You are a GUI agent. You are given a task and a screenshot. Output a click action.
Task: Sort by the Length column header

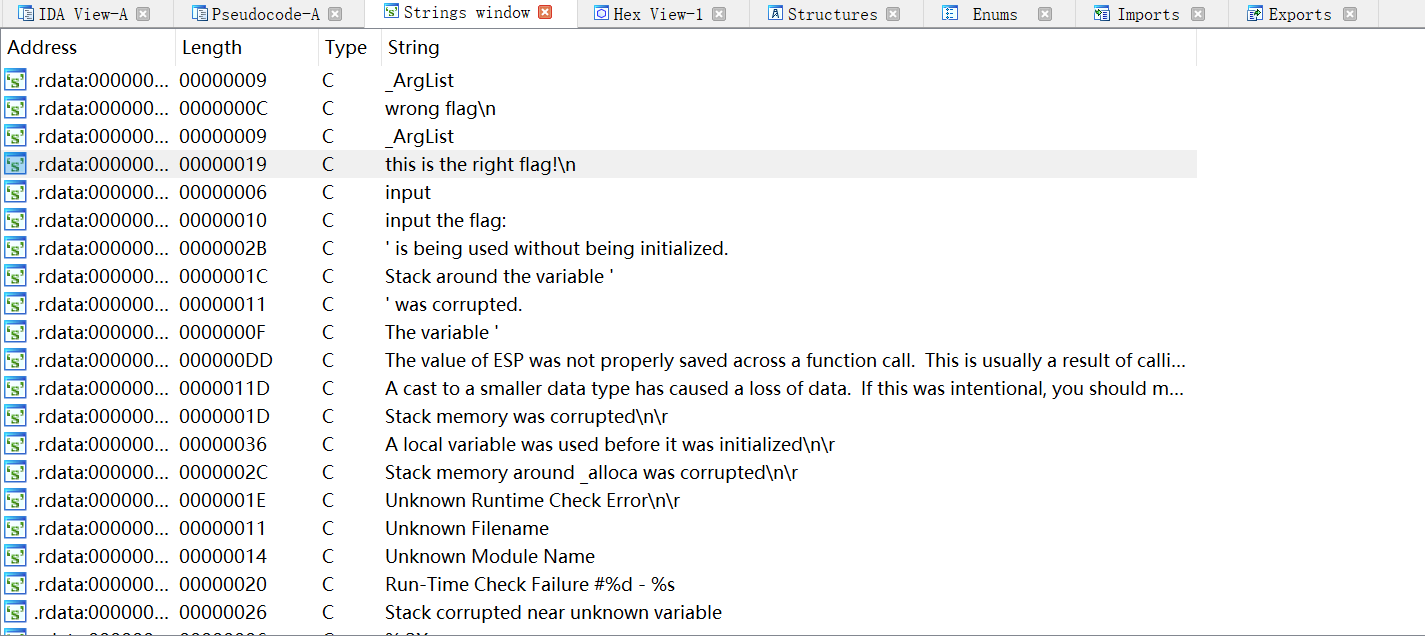point(211,48)
